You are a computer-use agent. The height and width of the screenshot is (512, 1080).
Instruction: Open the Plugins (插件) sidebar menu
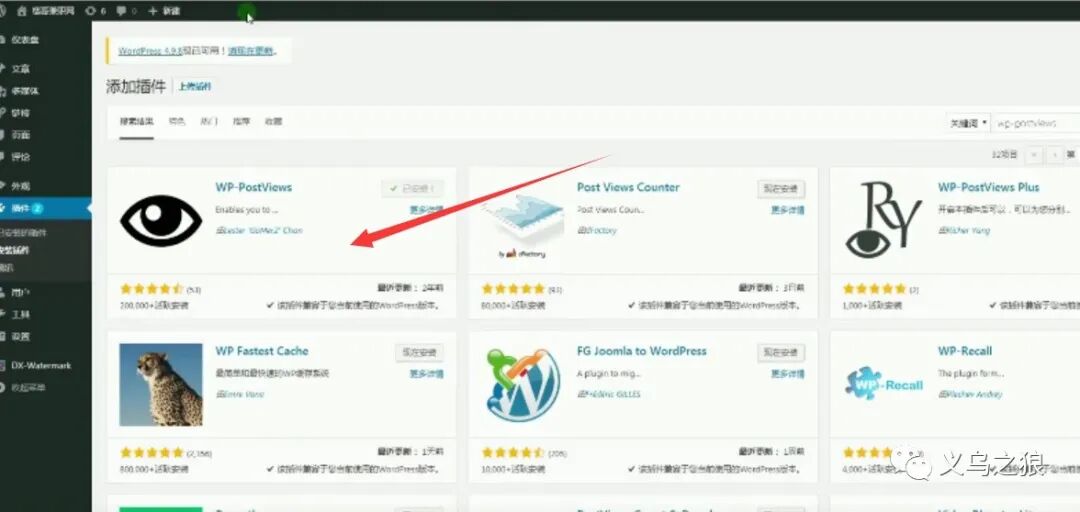point(45,208)
